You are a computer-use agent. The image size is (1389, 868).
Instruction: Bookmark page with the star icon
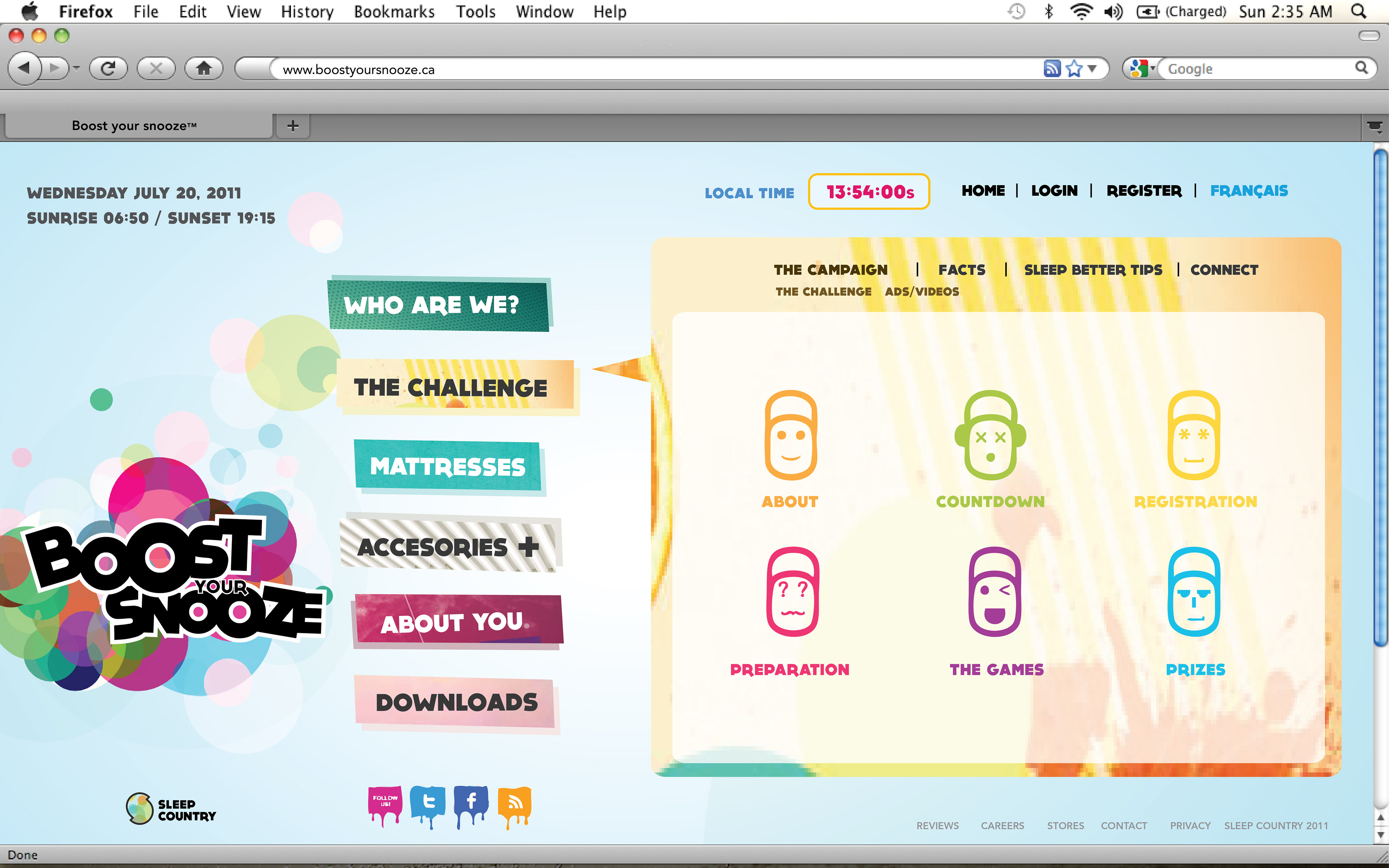tap(1074, 69)
